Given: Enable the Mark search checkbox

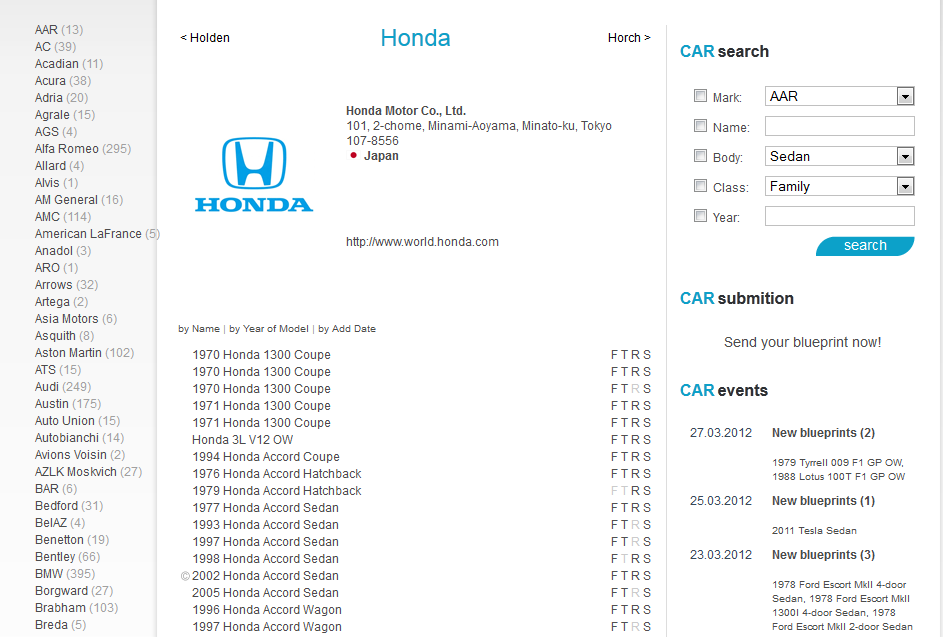Looking at the screenshot, I should click(x=700, y=96).
